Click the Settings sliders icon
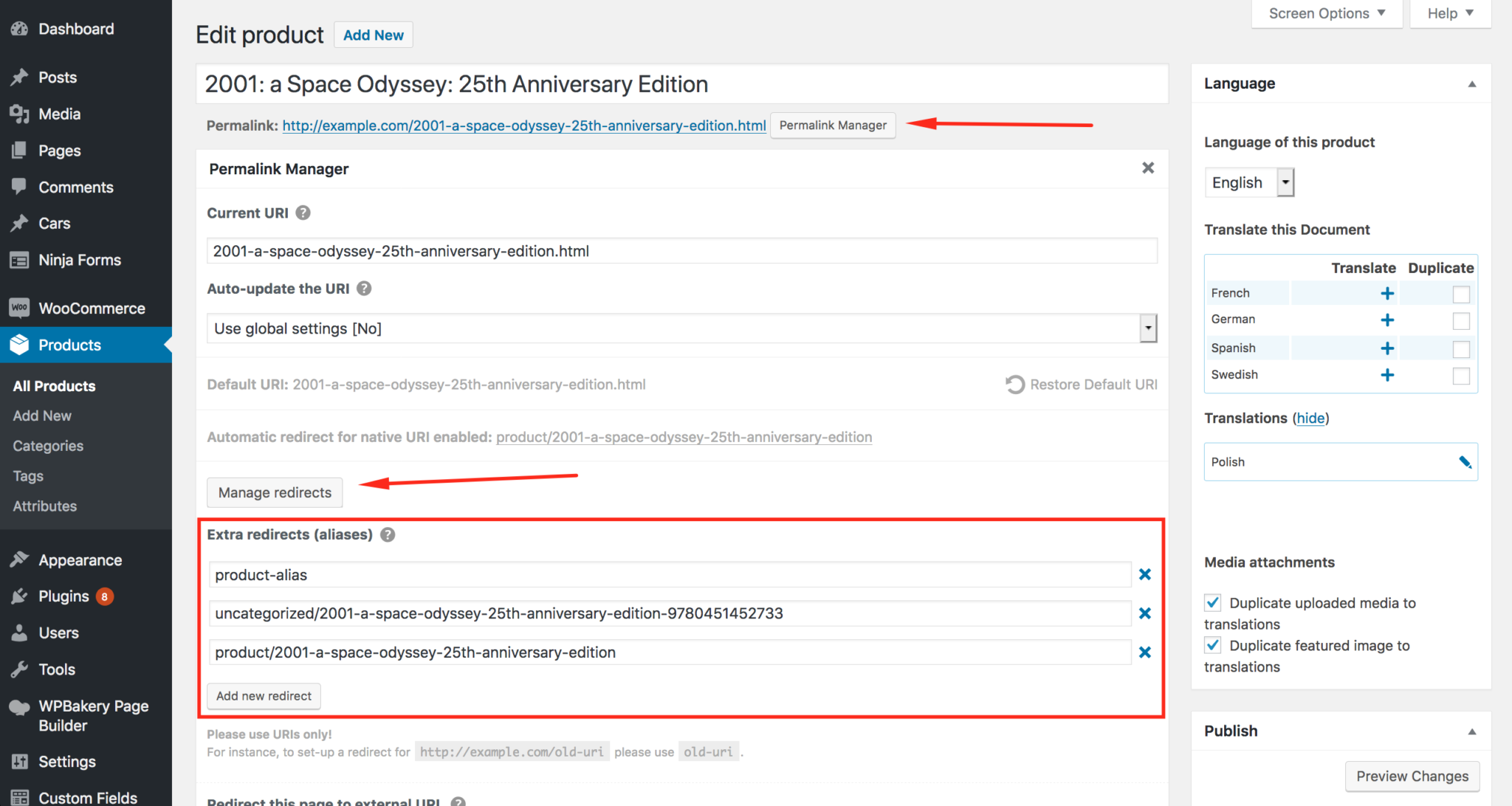1512x806 pixels. pyautogui.click(x=19, y=762)
